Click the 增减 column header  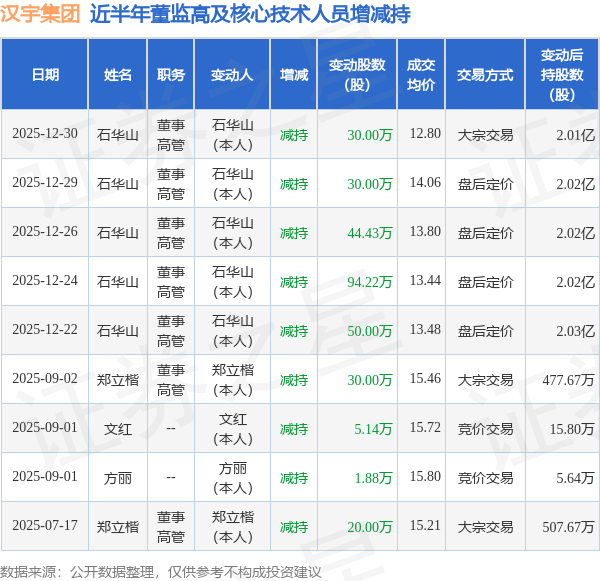pyautogui.click(x=294, y=75)
